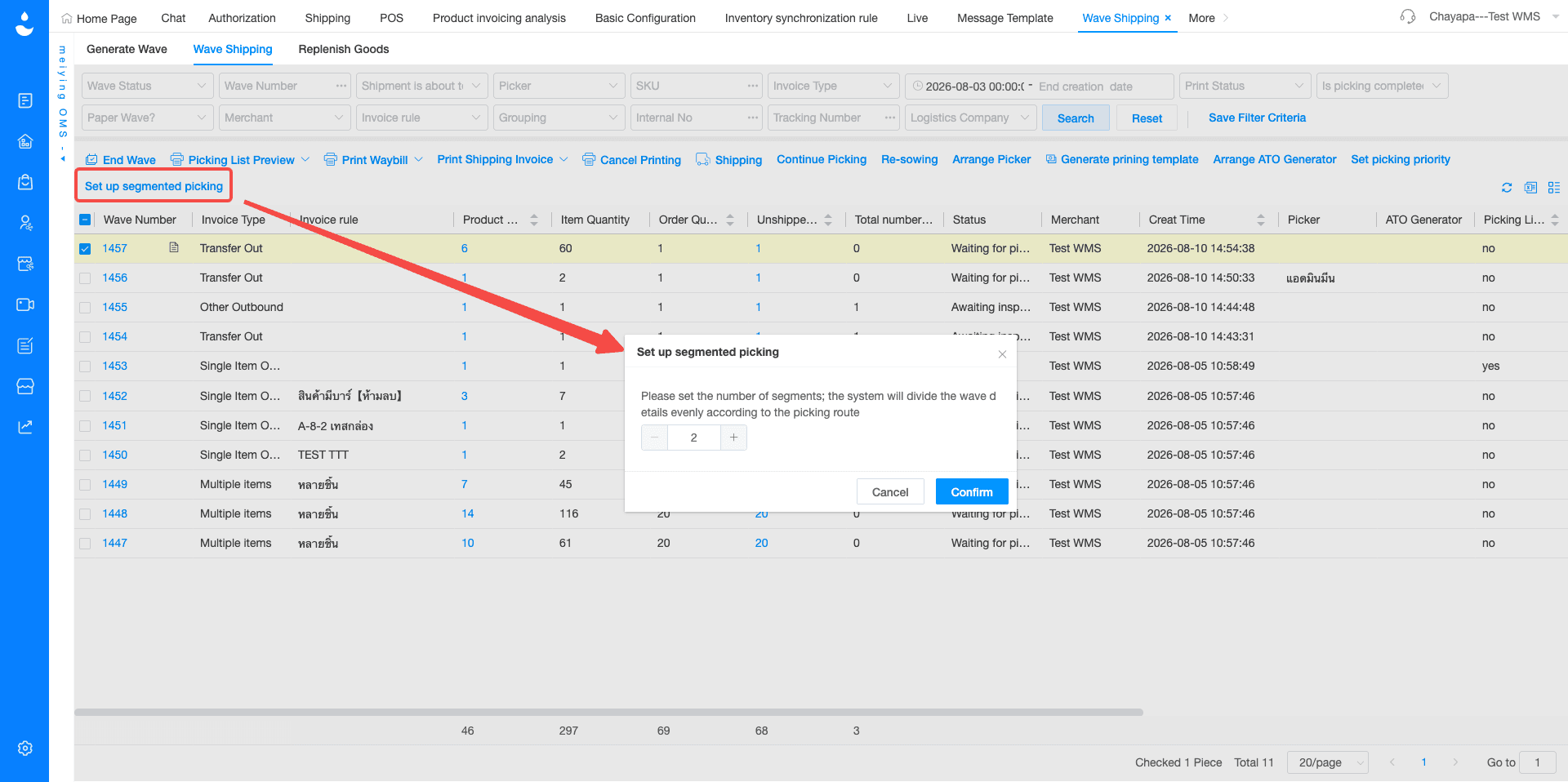Screen dimensions: 1568x782
Task: Switch to the Replenish Goods tab
Action: pos(343,49)
